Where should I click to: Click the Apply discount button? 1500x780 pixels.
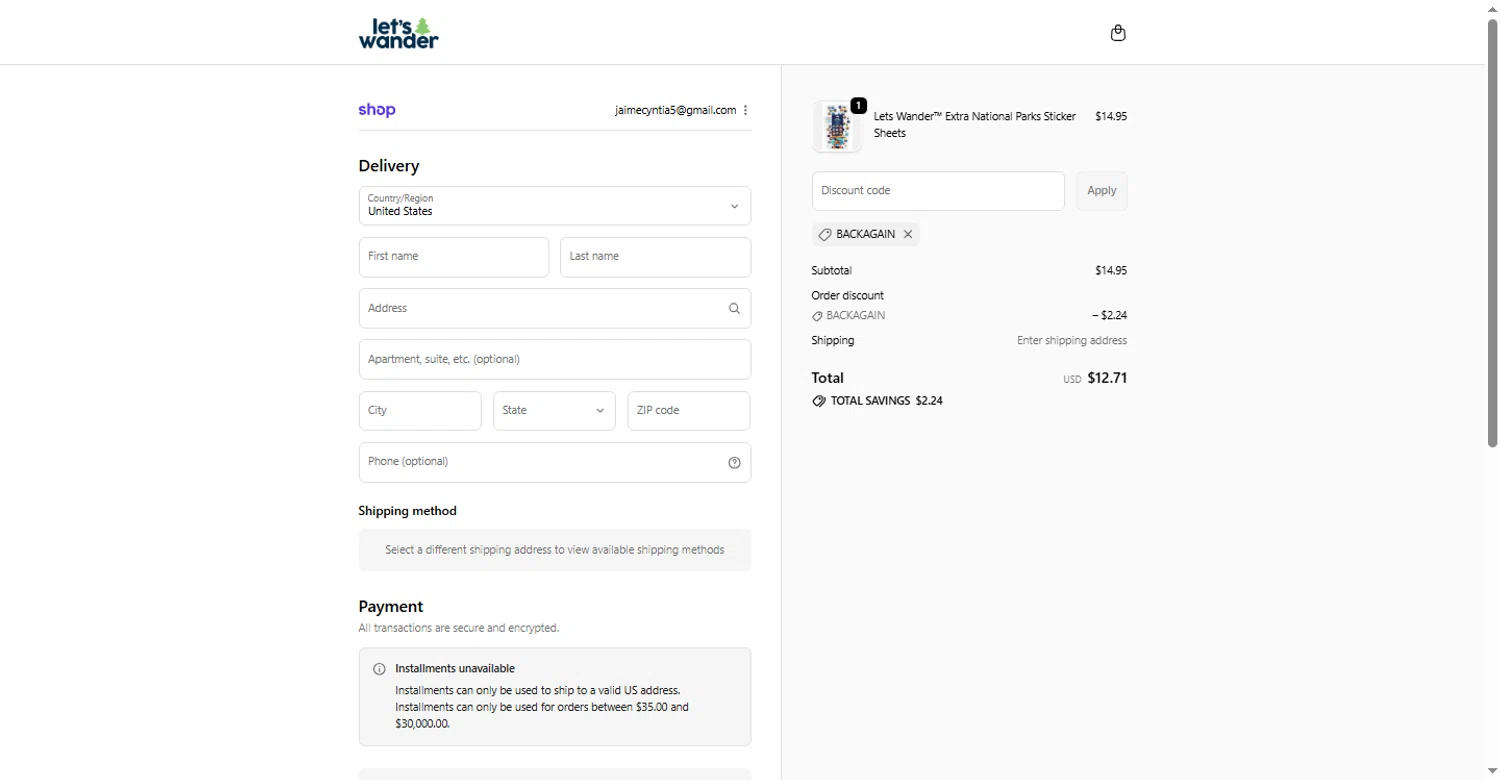tap(1101, 191)
